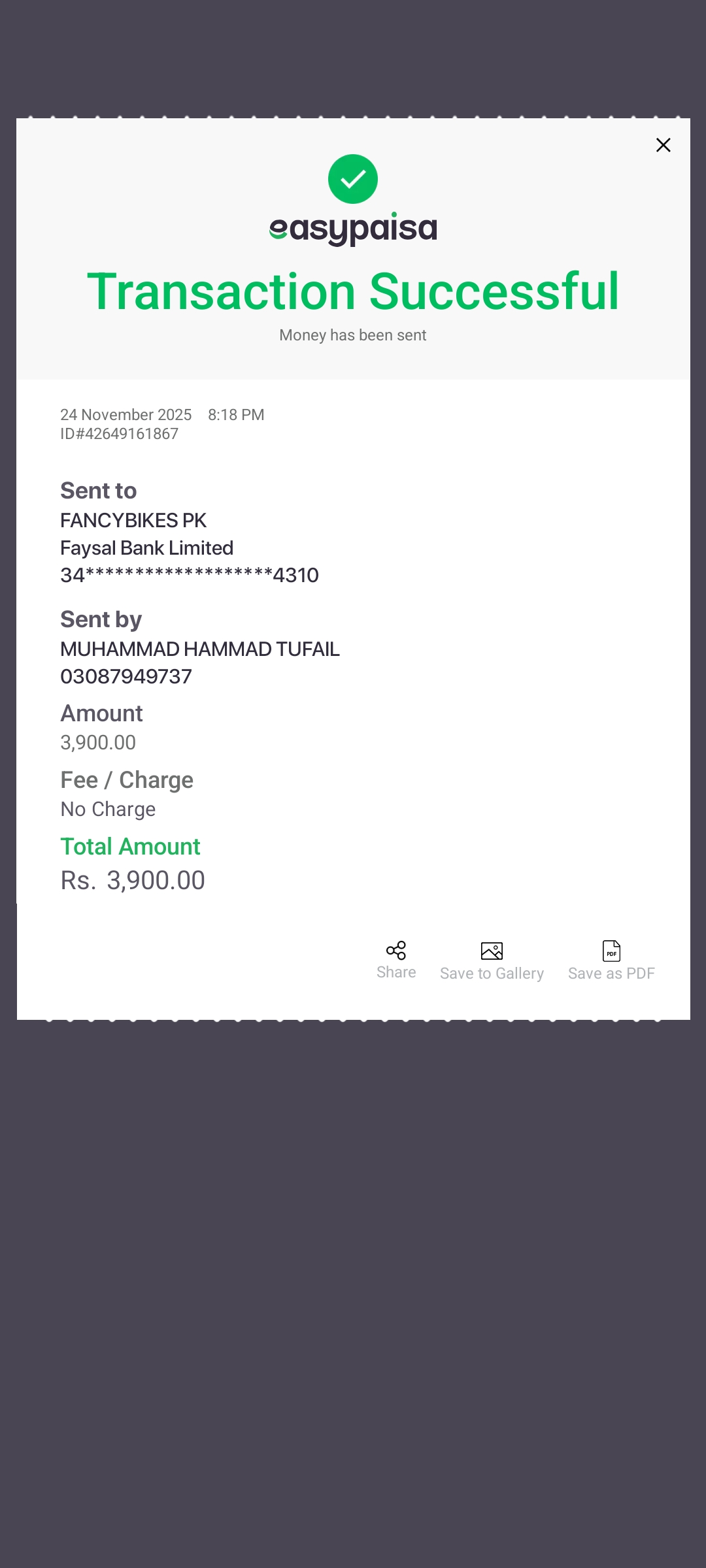
Task: Click the Rs. 3,900.00 total amount value
Action: (x=133, y=881)
